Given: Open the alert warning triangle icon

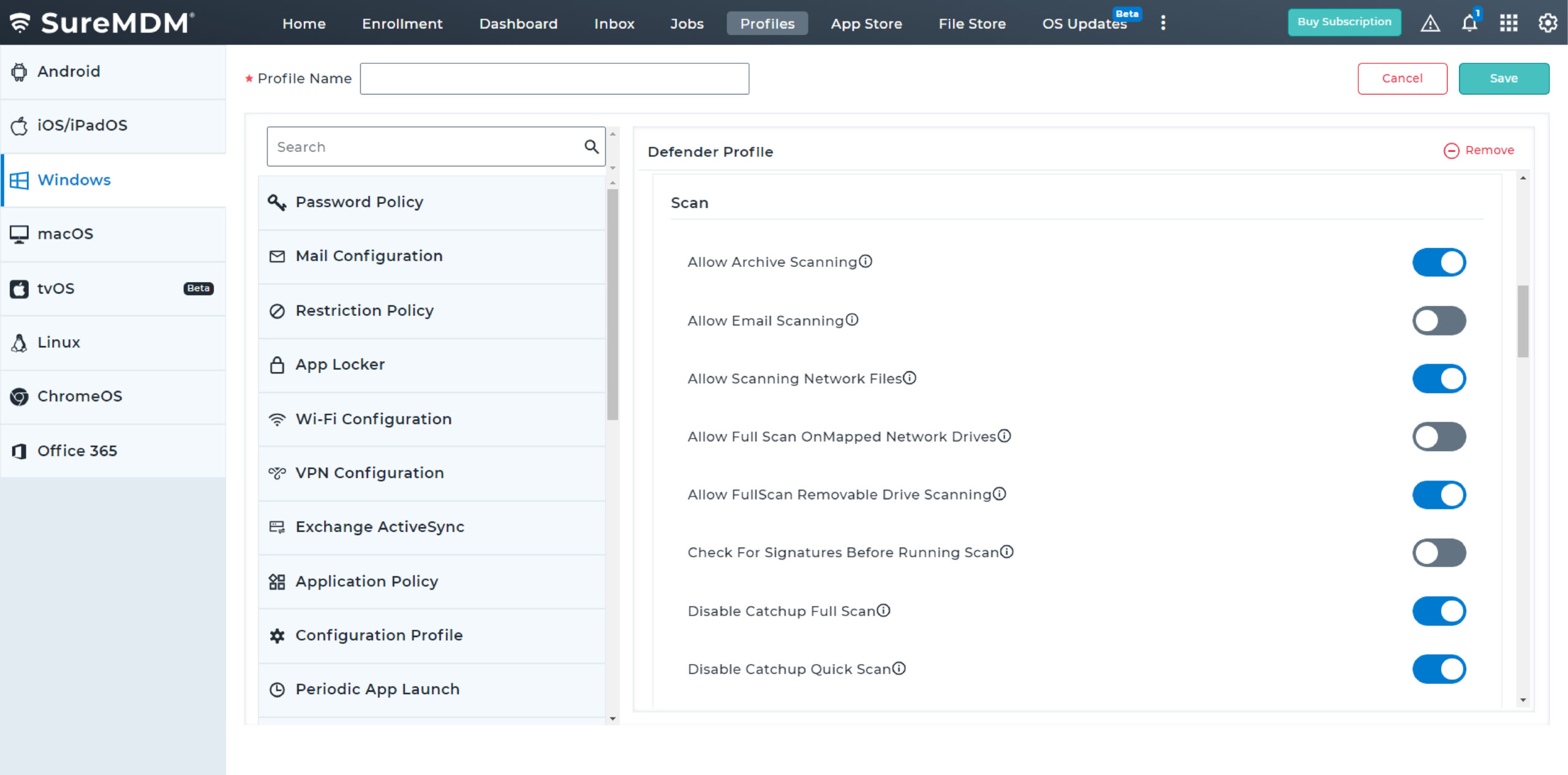Looking at the screenshot, I should (x=1430, y=23).
